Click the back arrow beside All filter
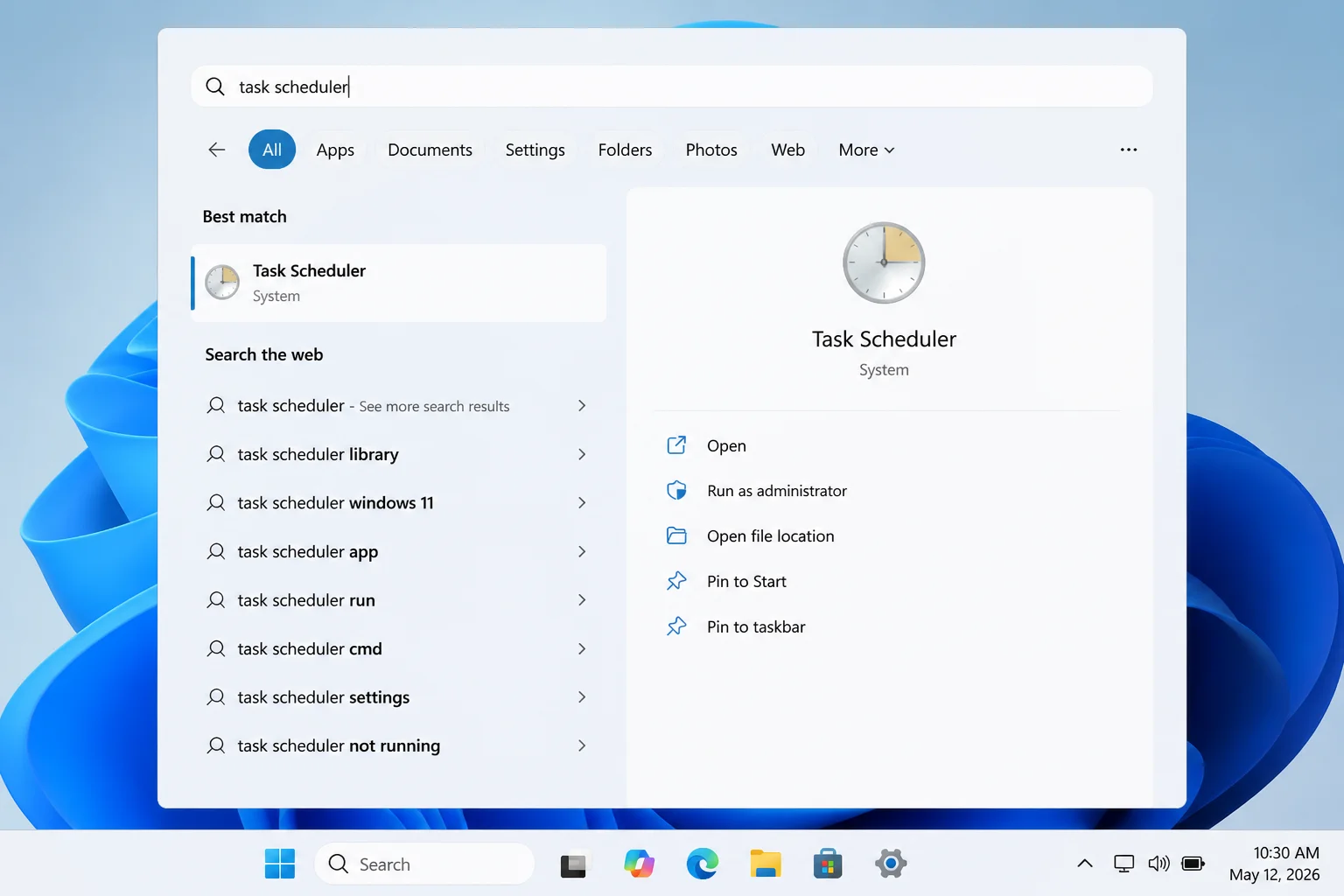The image size is (1344, 896). (217, 150)
